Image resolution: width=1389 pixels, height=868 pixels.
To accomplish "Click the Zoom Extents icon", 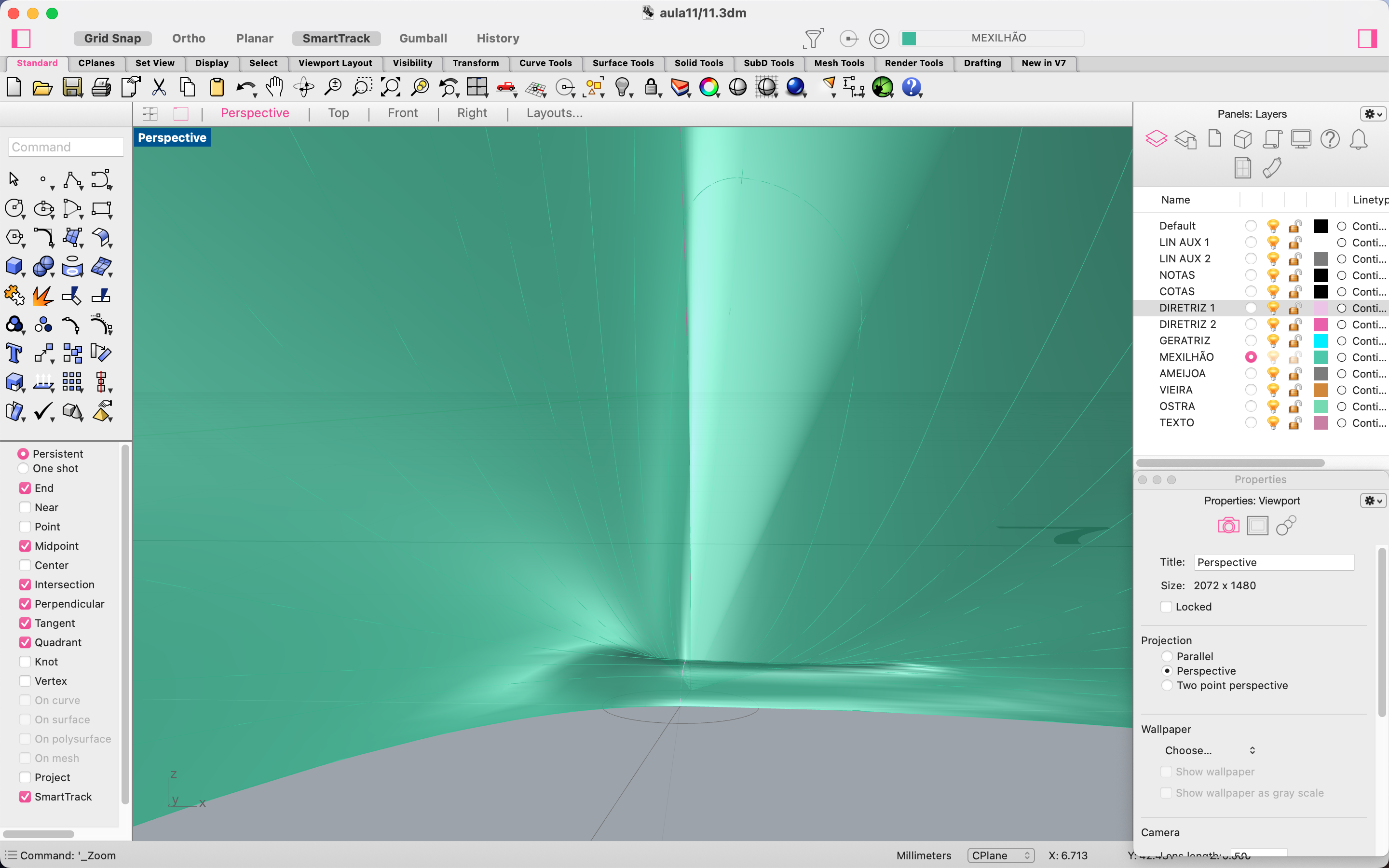I will 391,88.
